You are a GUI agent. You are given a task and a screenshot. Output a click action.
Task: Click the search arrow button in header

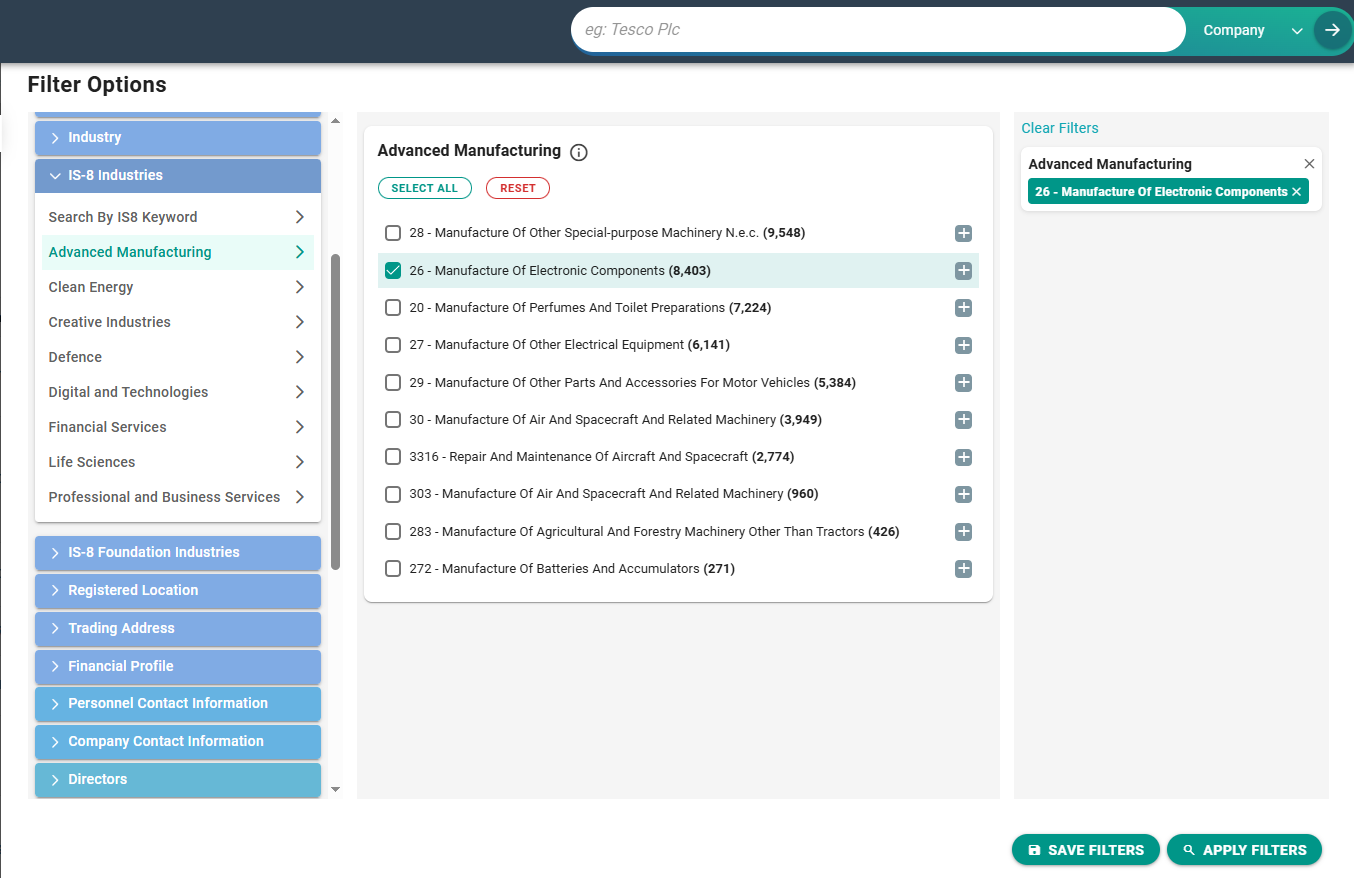[x=1331, y=30]
